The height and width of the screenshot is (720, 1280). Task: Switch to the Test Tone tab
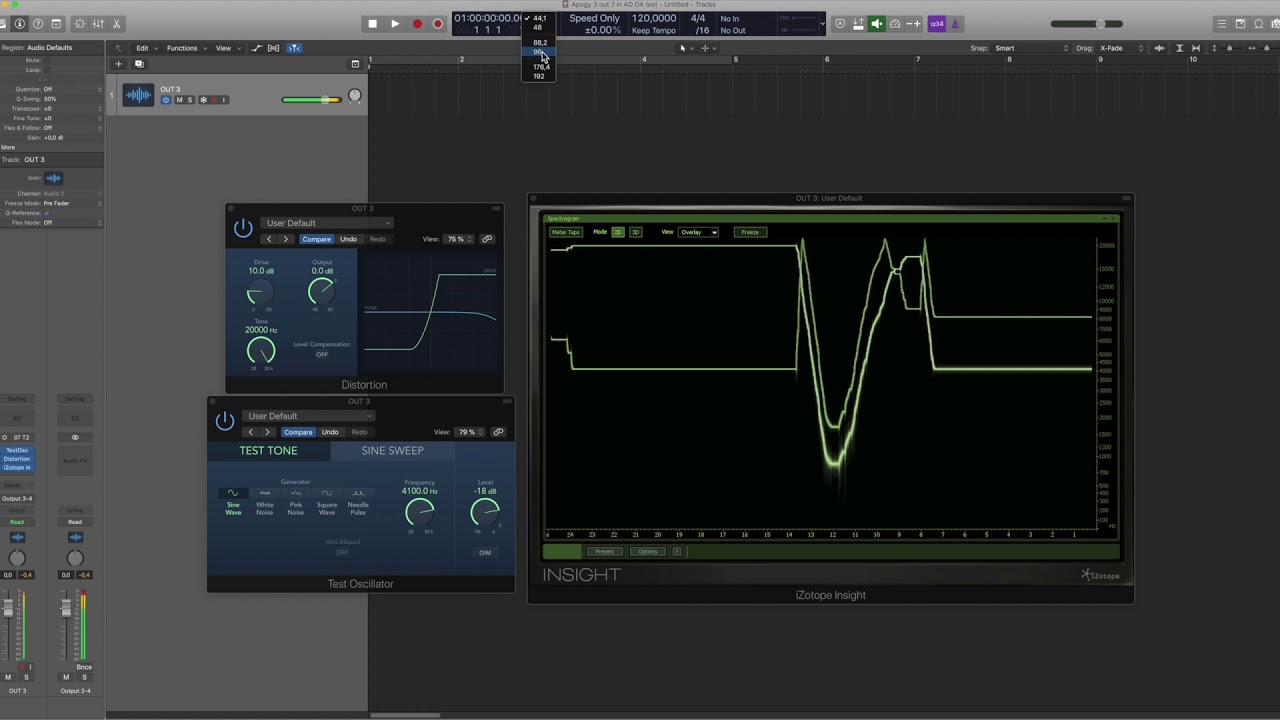(268, 451)
